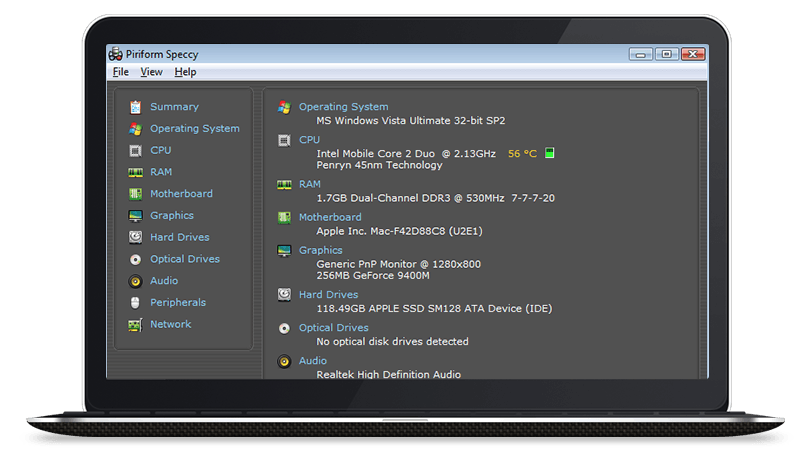The image size is (800, 450).
Task: Click the 56 °C CPU temperature reading
Action: 522,154
